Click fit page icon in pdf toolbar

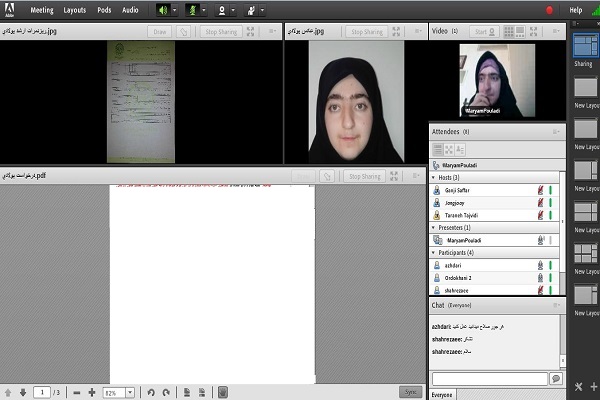pyautogui.click(x=187, y=392)
